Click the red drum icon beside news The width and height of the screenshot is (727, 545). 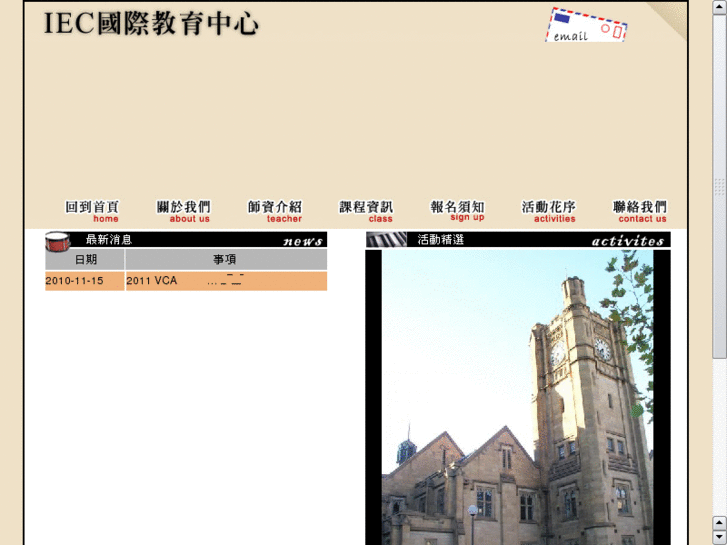pyautogui.click(x=57, y=241)
